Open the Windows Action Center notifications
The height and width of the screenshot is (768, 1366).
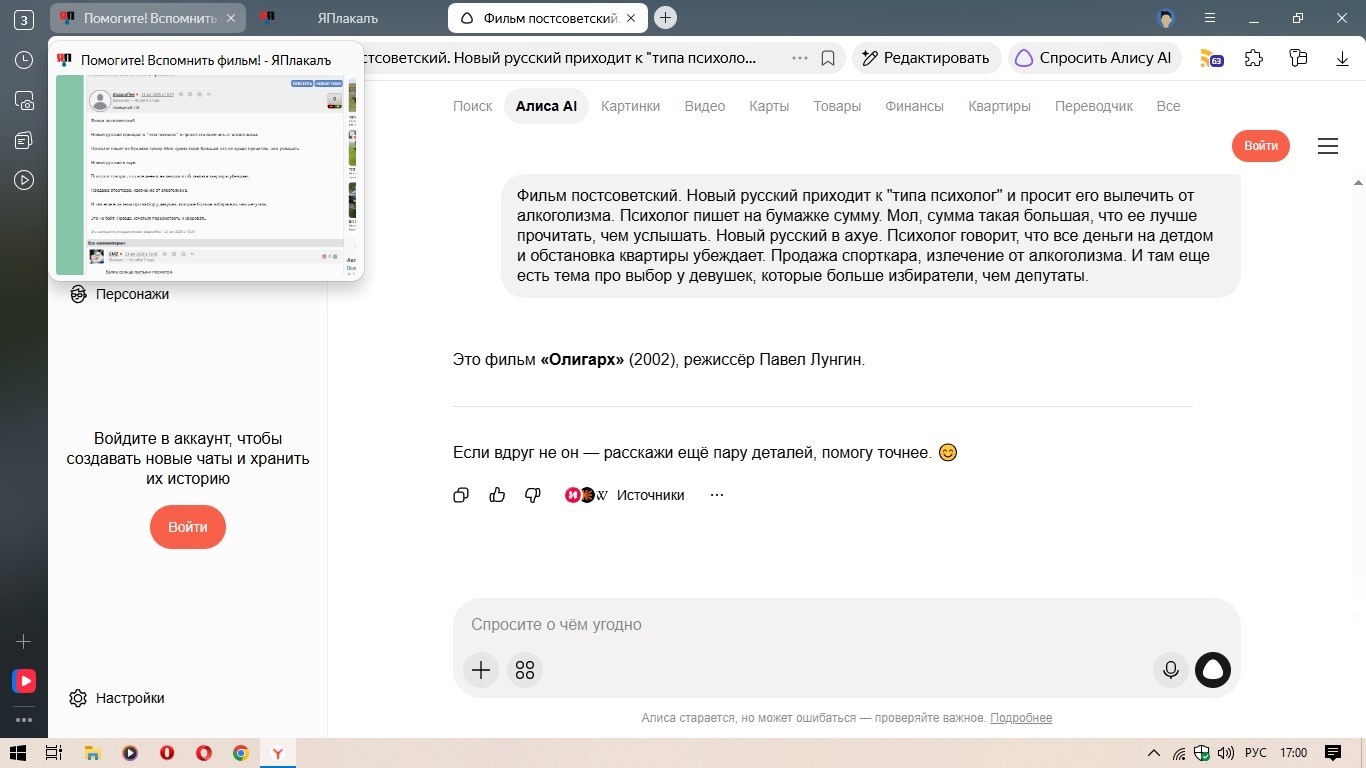point(1332,753)
